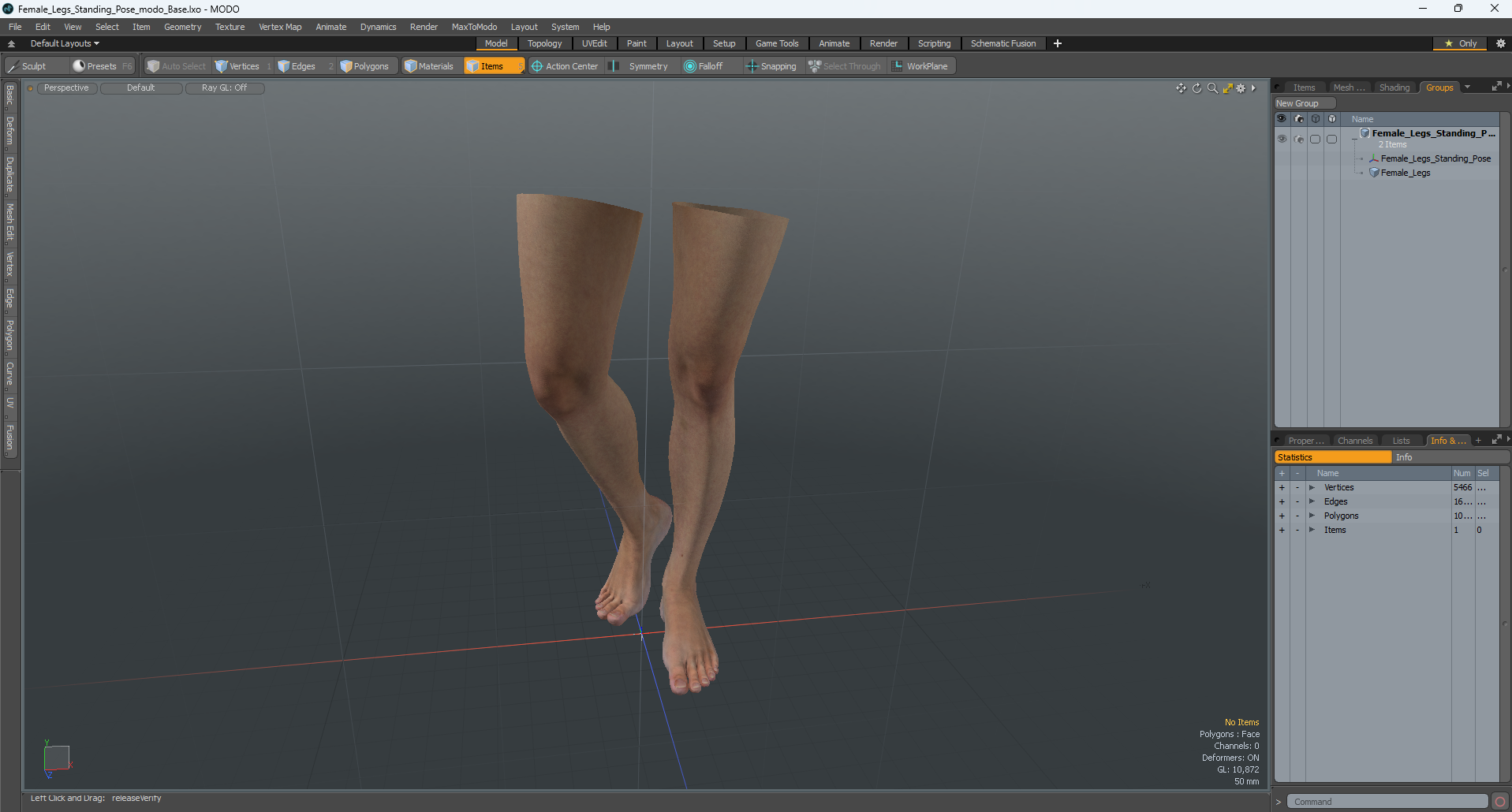Expand the Edges statistics row
The height and width of the screenshot is (812, 1512).
point(1312,502)
